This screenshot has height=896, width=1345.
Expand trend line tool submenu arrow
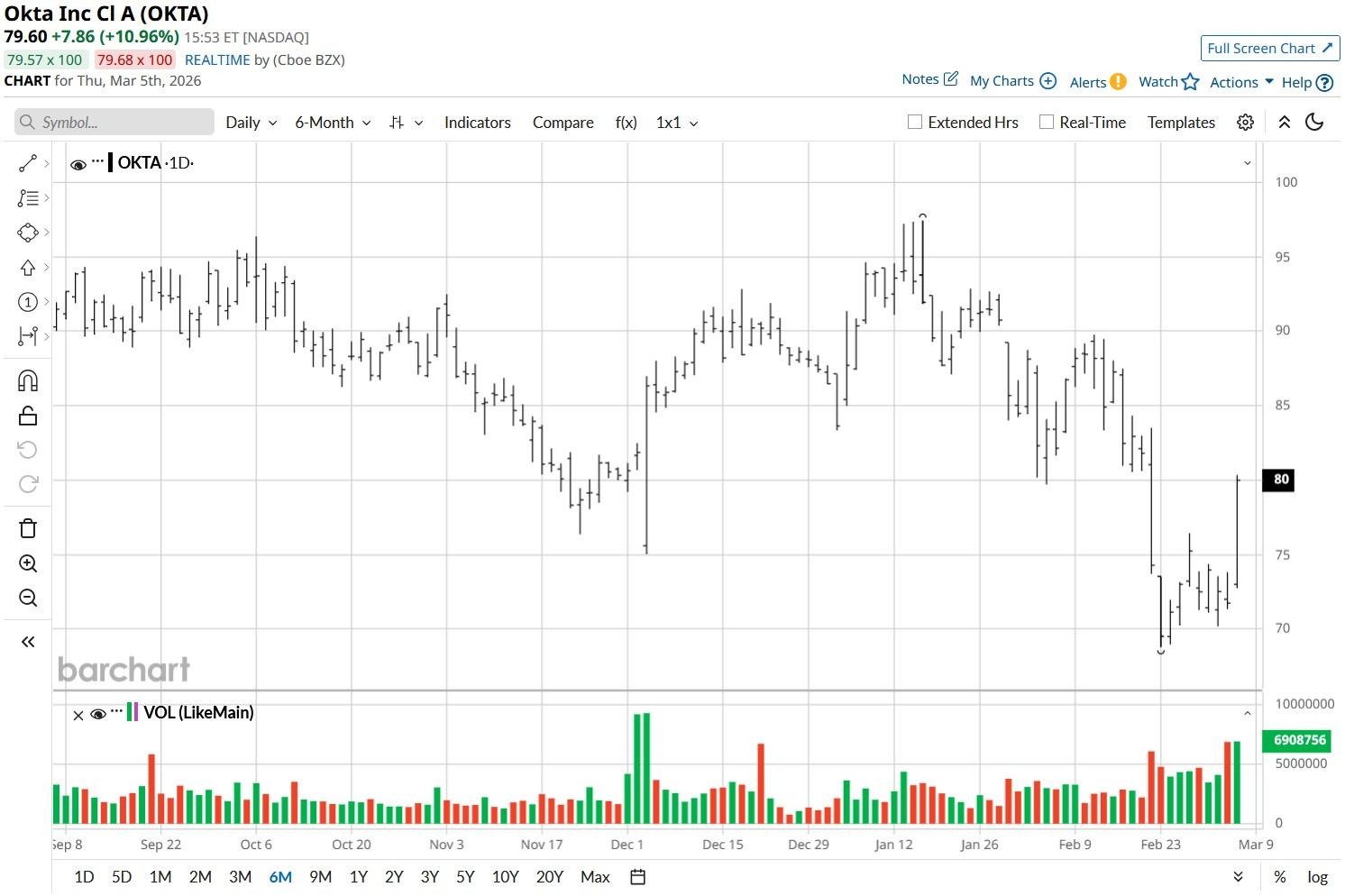click(x=46, y=163)
